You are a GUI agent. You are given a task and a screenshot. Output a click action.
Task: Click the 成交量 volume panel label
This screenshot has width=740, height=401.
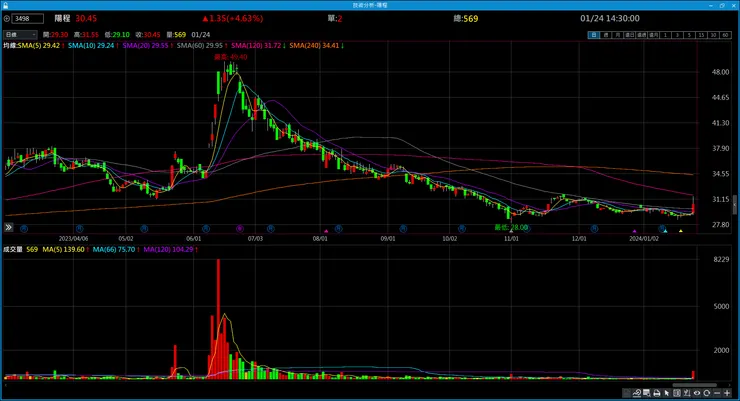(13, 250)
